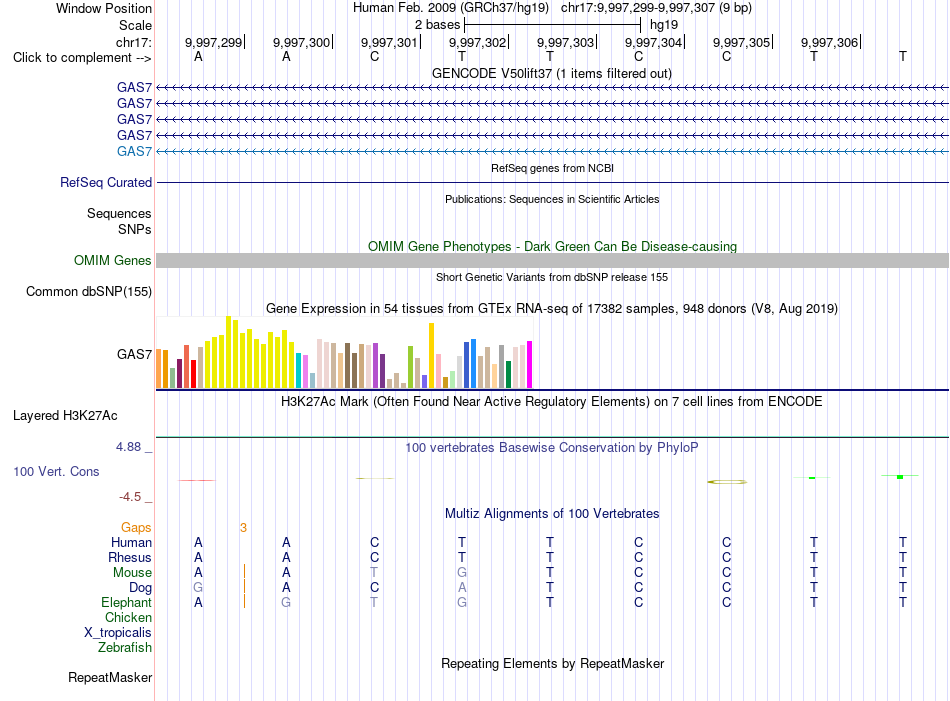Click the green PhyloP conservation bar at far right
This screenshot has height=701, width=950.
(x=900, y=477)
